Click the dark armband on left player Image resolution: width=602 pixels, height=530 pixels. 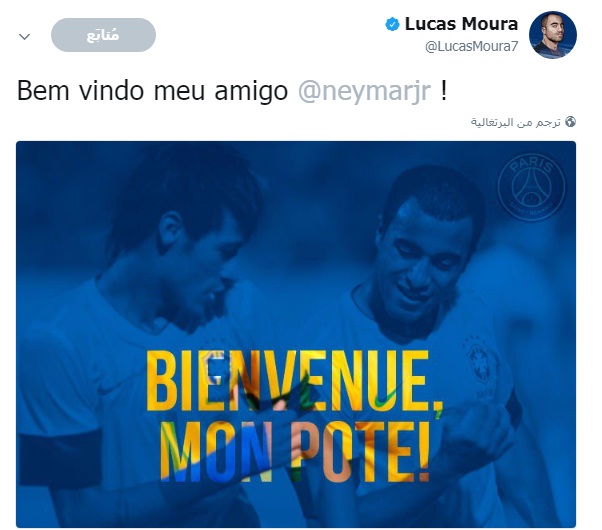[x=60, y=453]
